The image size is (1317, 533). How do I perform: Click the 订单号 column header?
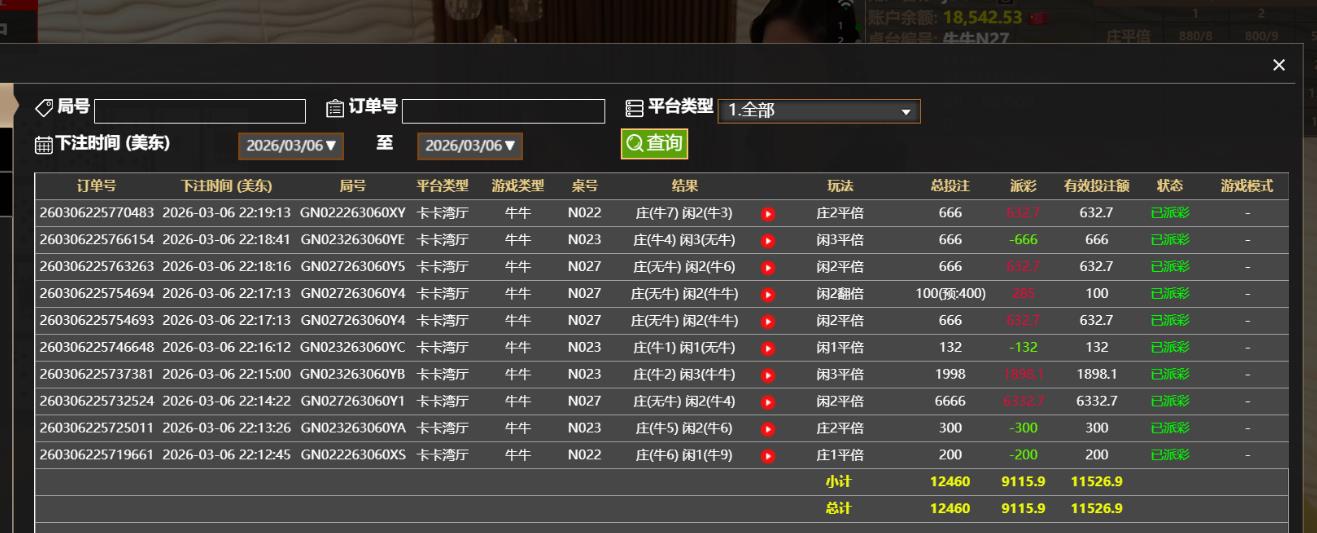[x=96, y=186]
